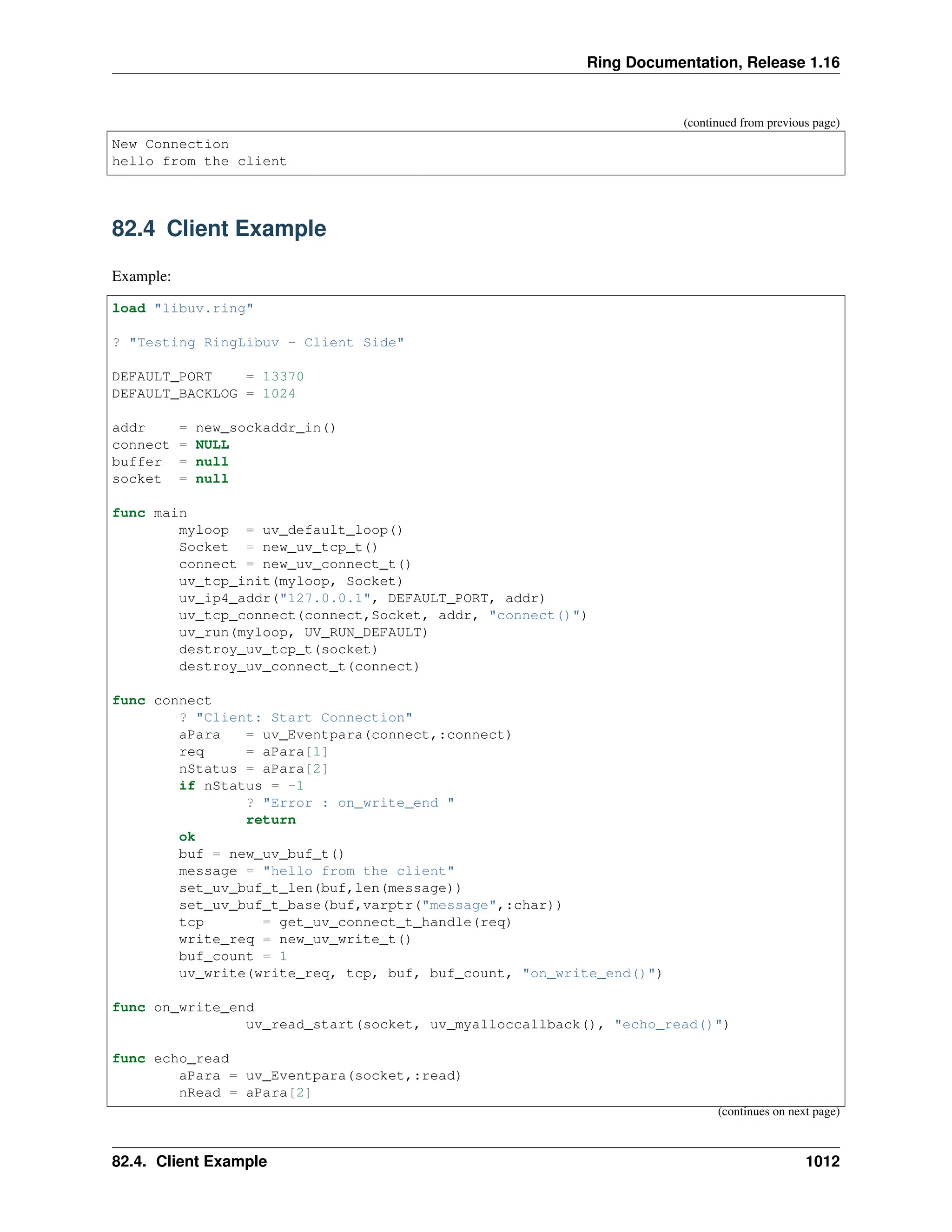Click the New Connection output text
The height and width of the screenshot is (1232, 952).
point(170,145)
